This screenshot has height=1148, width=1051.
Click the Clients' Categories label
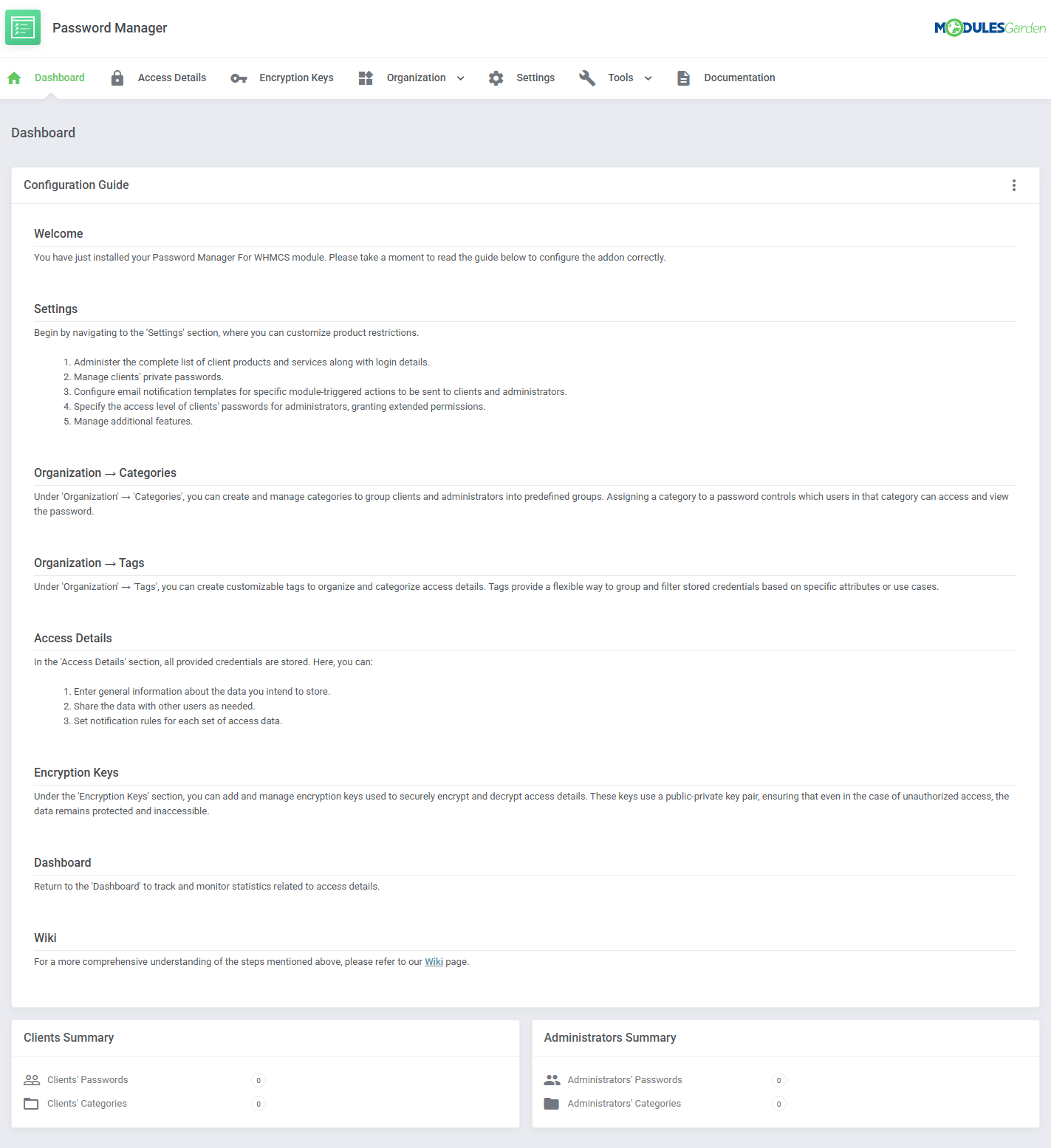click(x=87, y=1104)
